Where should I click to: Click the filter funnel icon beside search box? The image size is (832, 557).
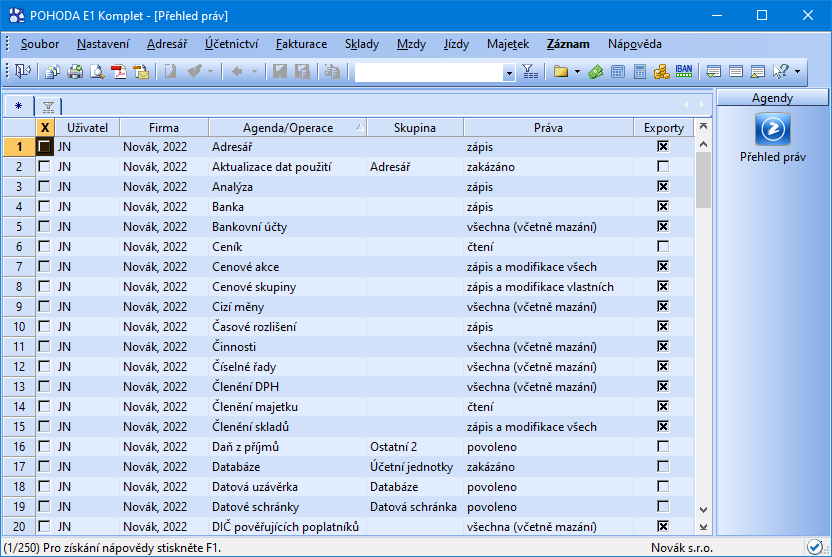pyautogui.click(x=529, y=71)
